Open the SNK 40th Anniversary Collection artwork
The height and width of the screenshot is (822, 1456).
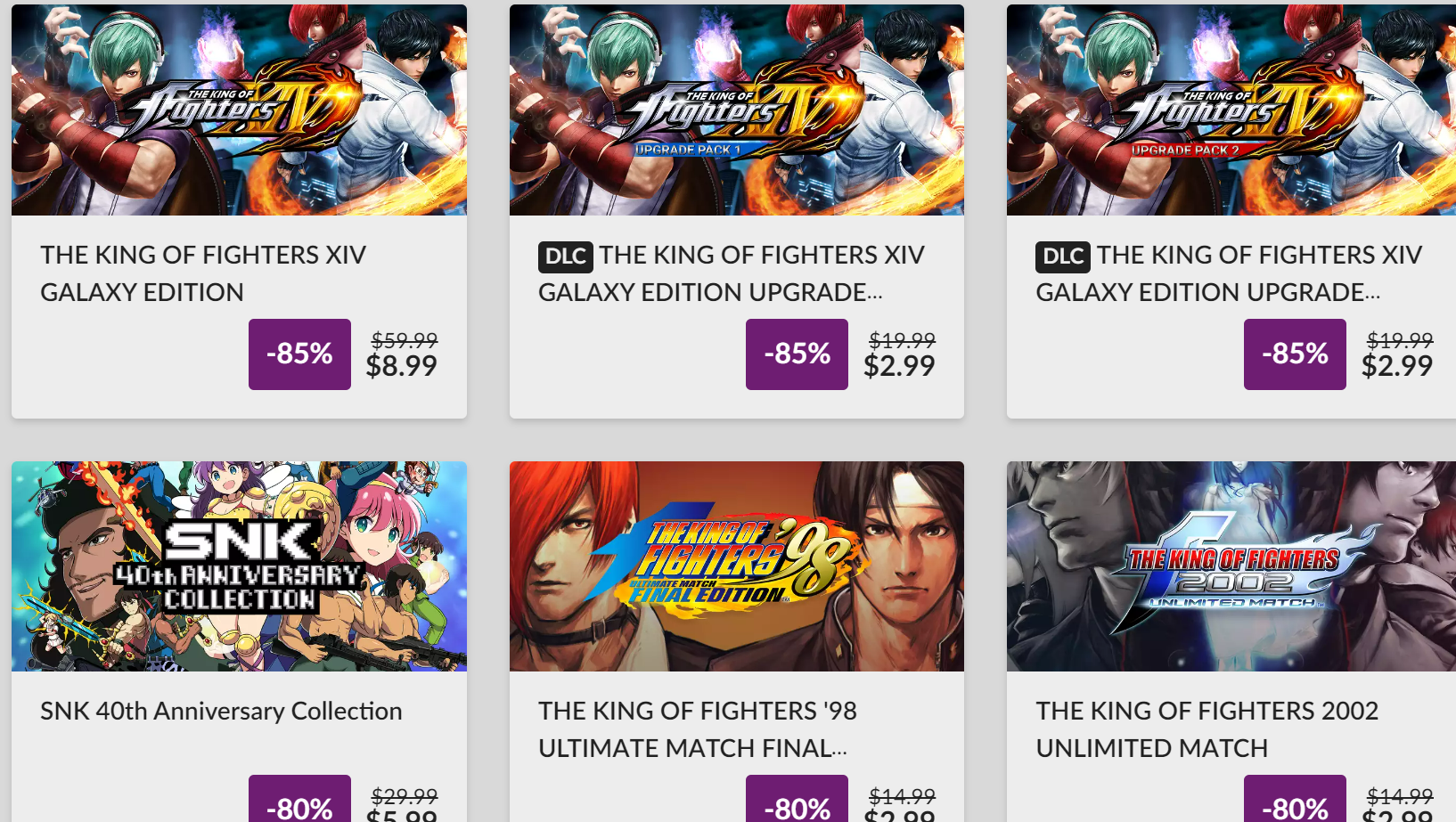[239, 566]
